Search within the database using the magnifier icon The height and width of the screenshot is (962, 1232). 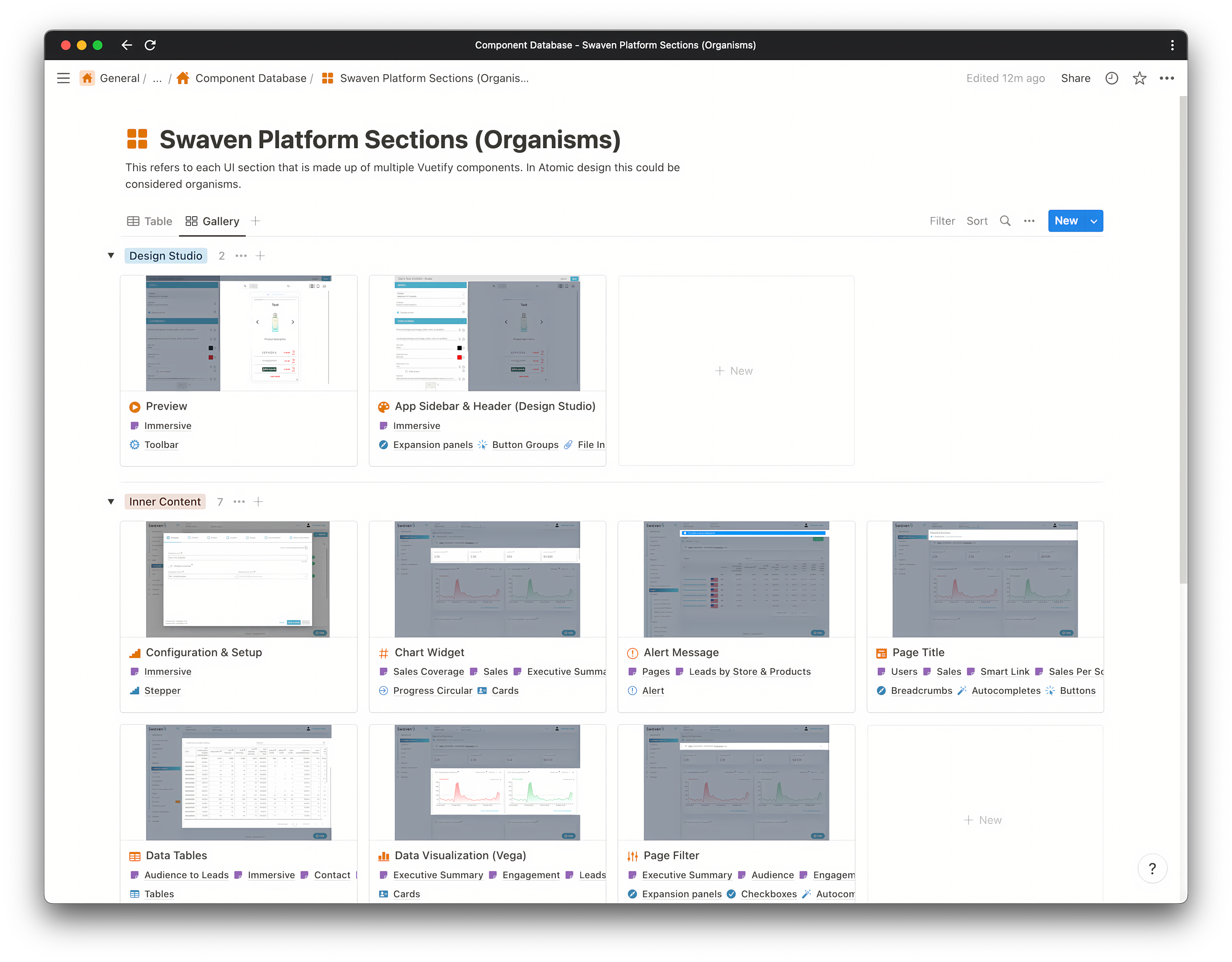coord(1005,220)
